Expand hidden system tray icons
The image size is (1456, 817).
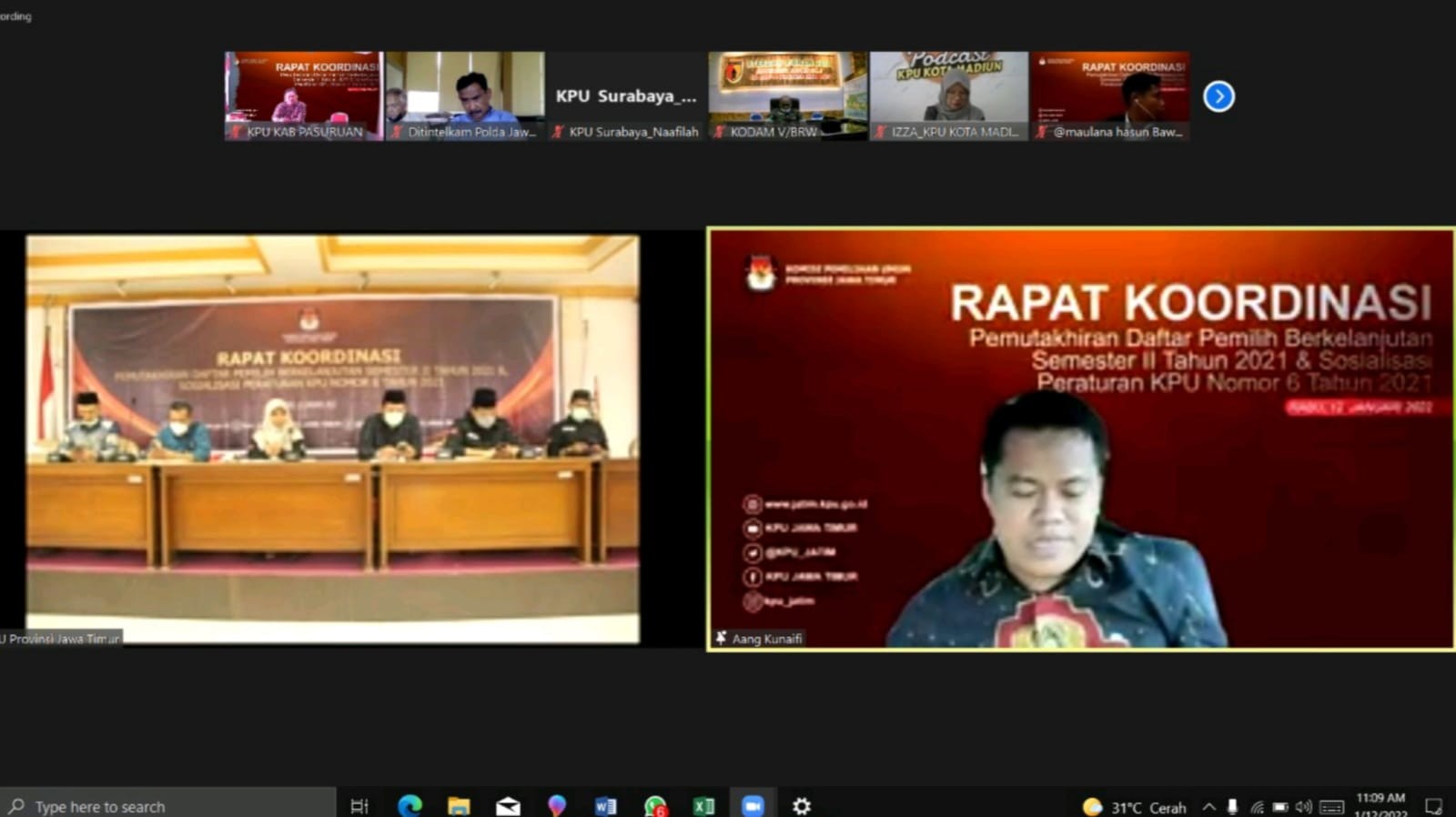pyautogui.click(x=1208, y=807)
